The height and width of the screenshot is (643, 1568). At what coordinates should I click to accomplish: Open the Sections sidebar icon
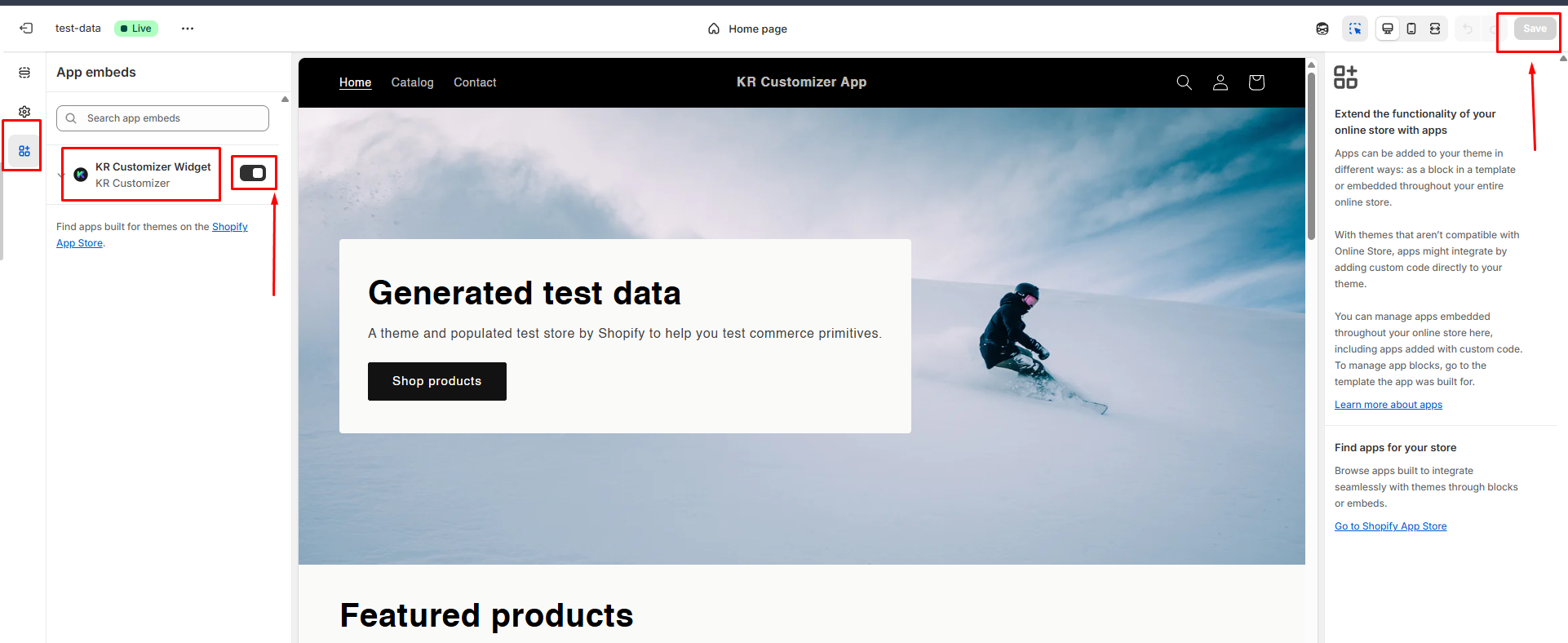tap(24, 73)
